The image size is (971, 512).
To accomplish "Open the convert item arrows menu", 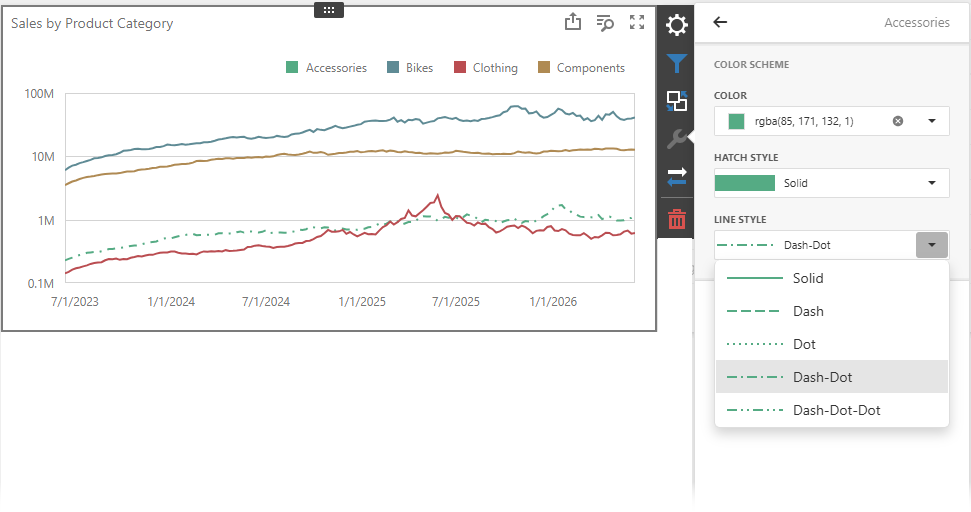I will pos(676,177).
